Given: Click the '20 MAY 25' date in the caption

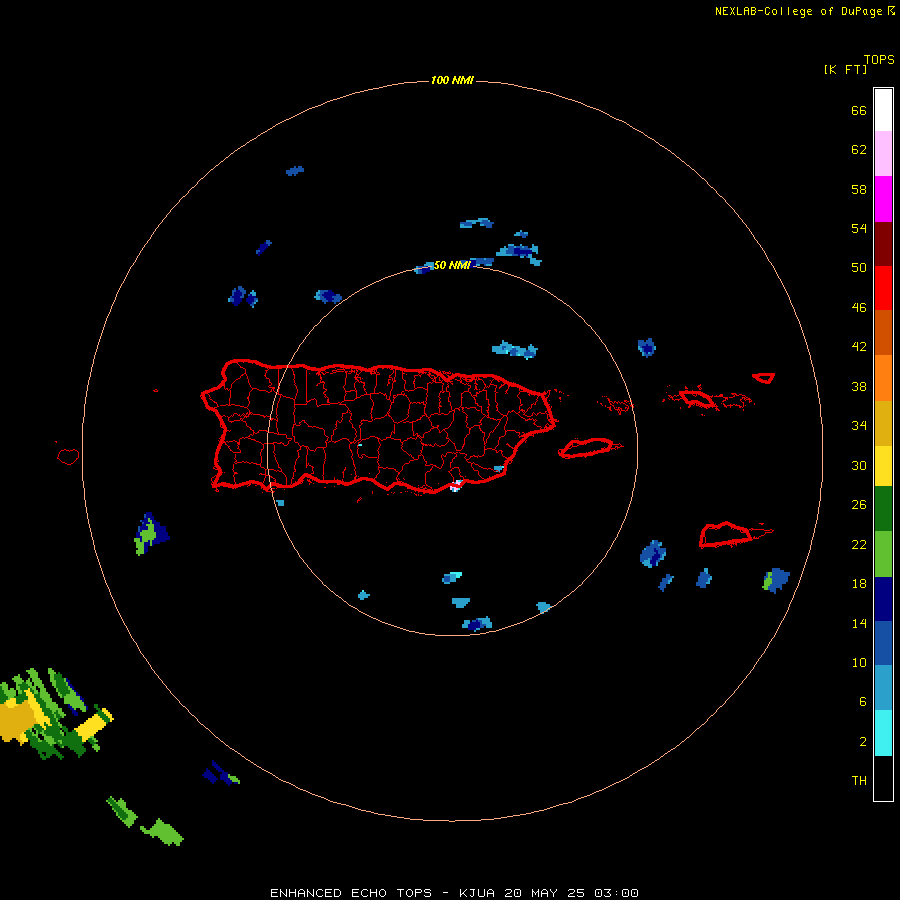Looking at the screenshot, I should click(544, 893).
